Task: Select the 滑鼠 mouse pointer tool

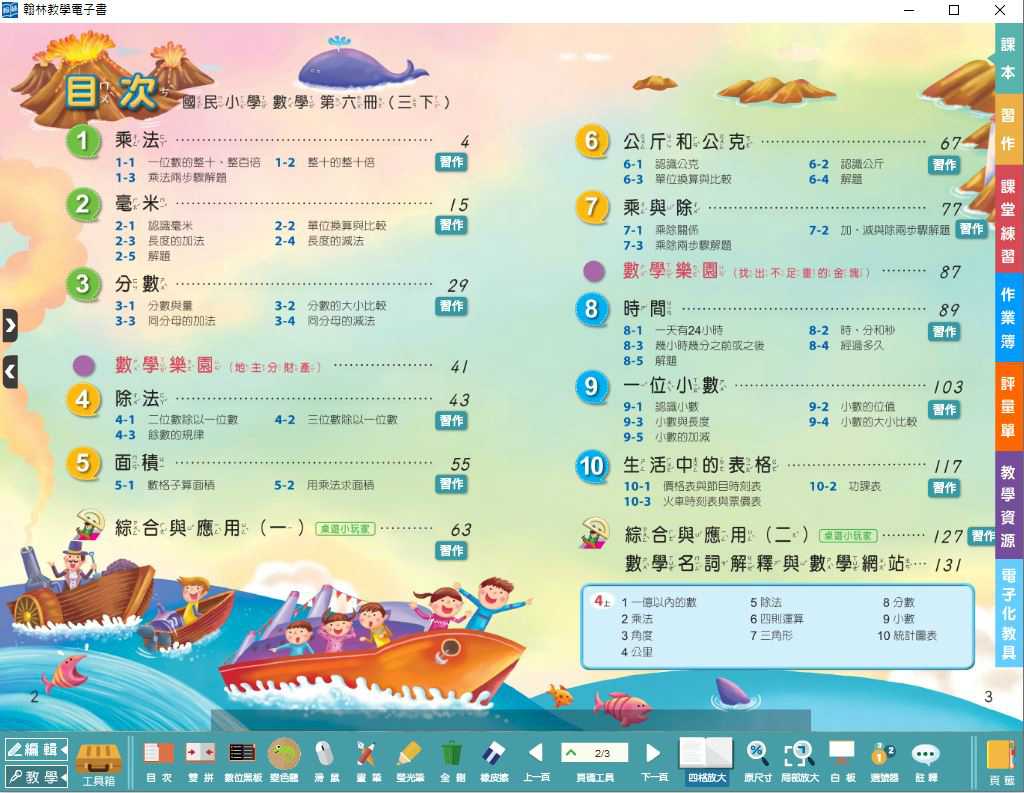Action: click(324, 762)
